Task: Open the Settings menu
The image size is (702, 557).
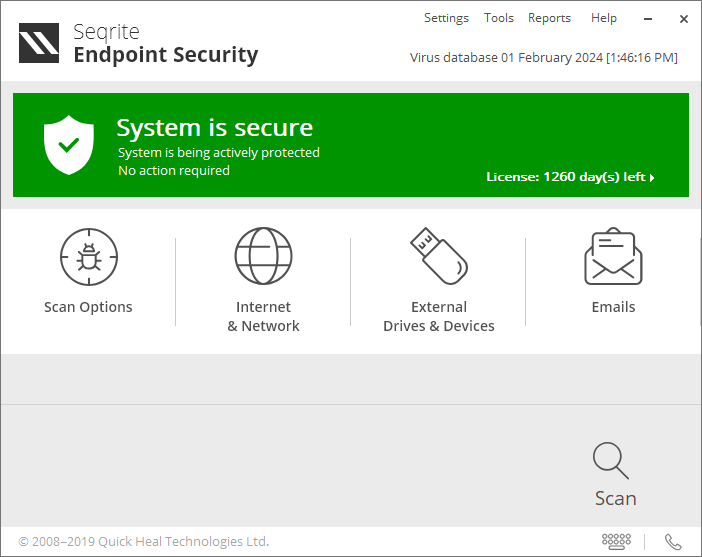Action: point(446,18)
